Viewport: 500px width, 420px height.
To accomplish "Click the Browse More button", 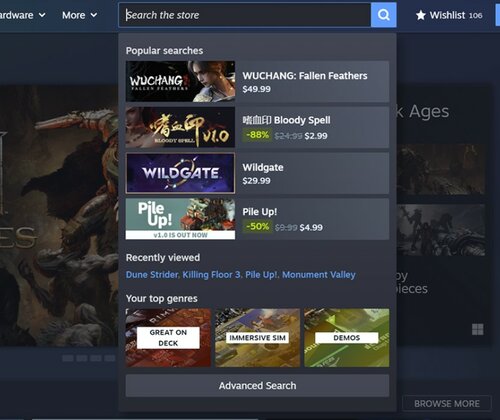I will click(x=447, y=404).
